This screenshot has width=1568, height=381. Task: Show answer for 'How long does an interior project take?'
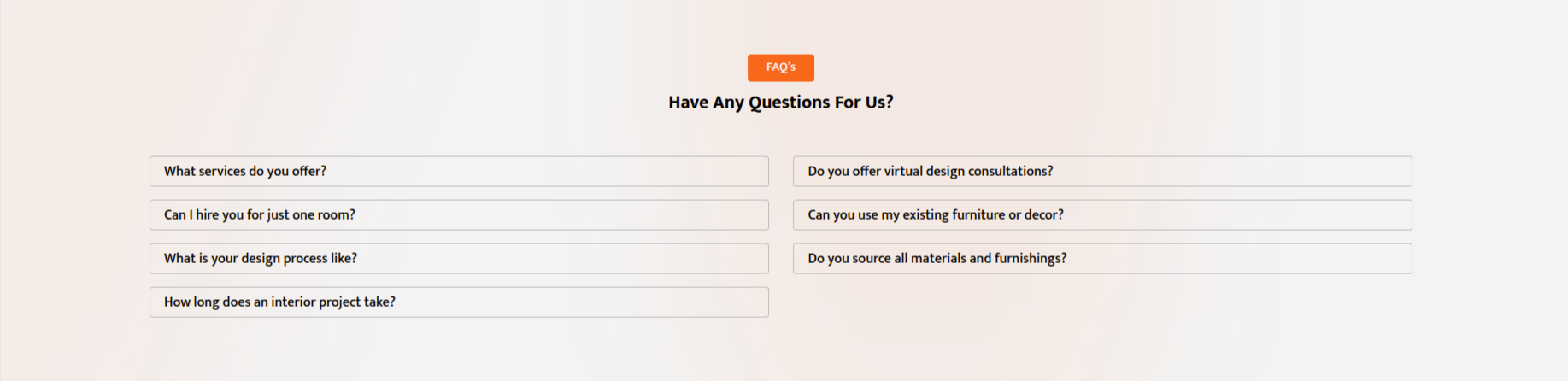(459, 302)
